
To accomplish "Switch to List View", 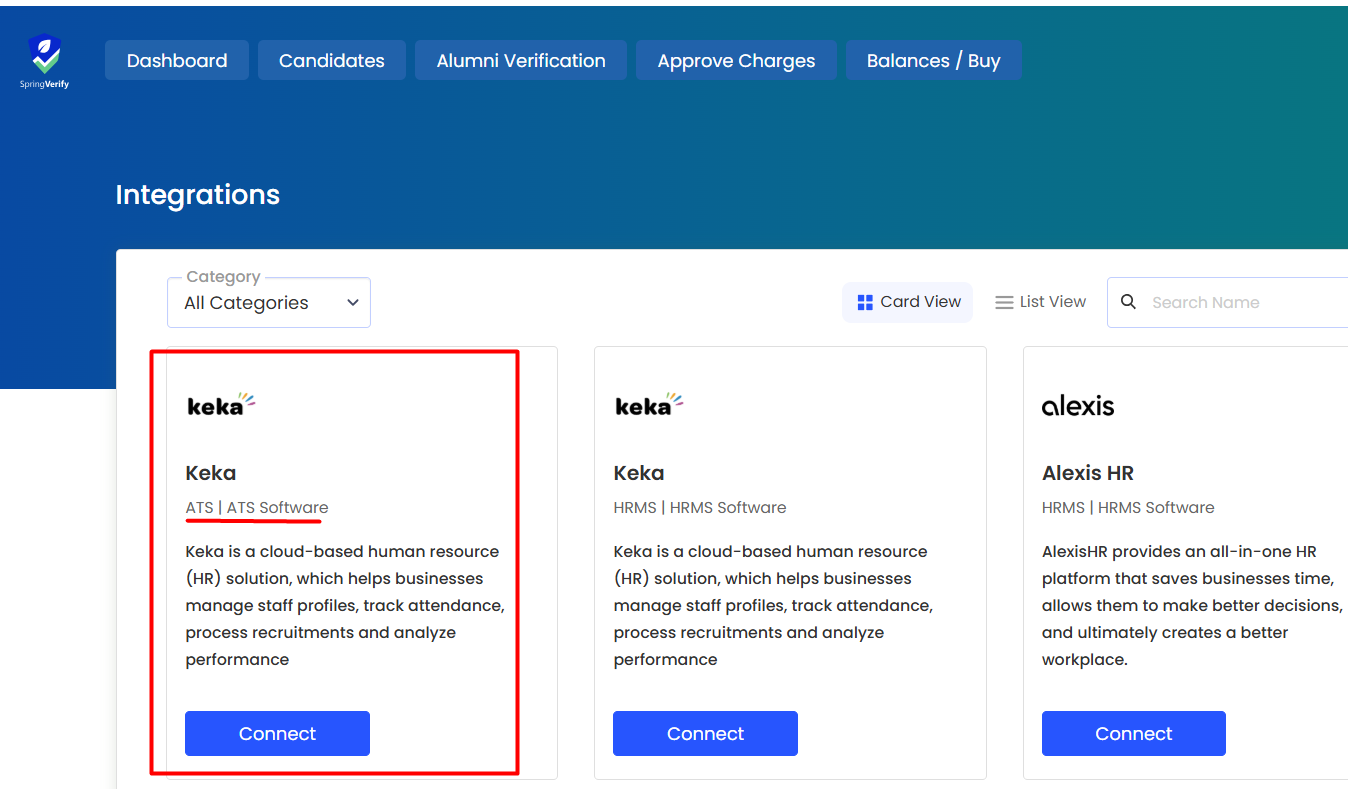I will click(1041, 302).
